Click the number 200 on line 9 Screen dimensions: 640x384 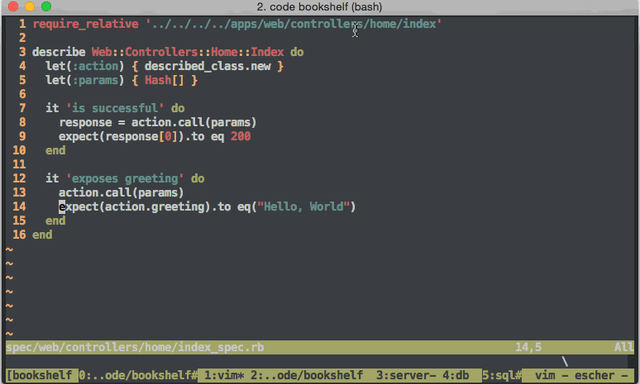(x=240, y=136)
